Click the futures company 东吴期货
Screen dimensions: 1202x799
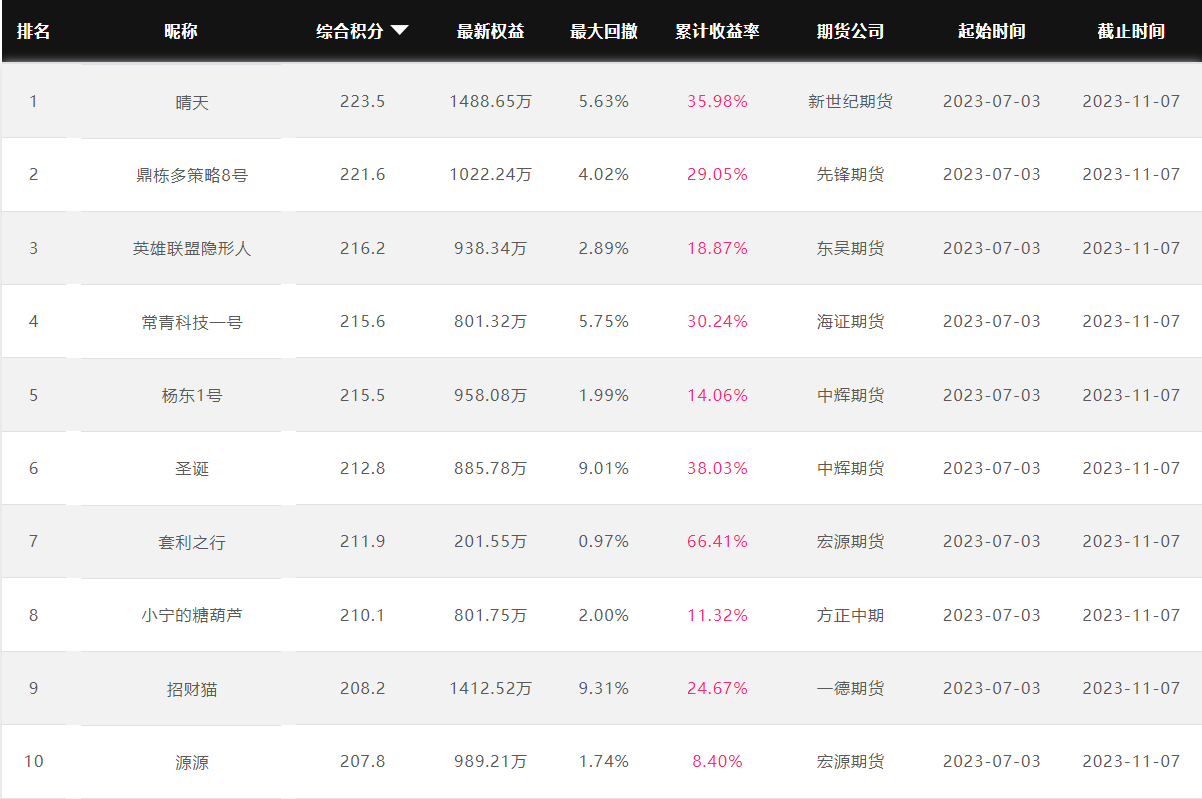coord(851,248)
